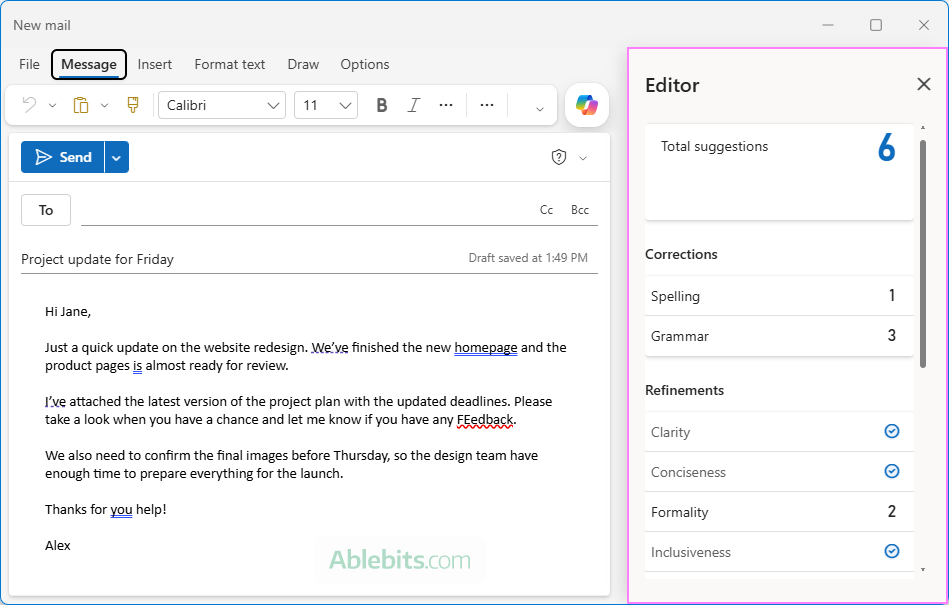Viewport: 949px width, 605px height.
Task: Open the File tab
Action: click(x=29, y=64)
